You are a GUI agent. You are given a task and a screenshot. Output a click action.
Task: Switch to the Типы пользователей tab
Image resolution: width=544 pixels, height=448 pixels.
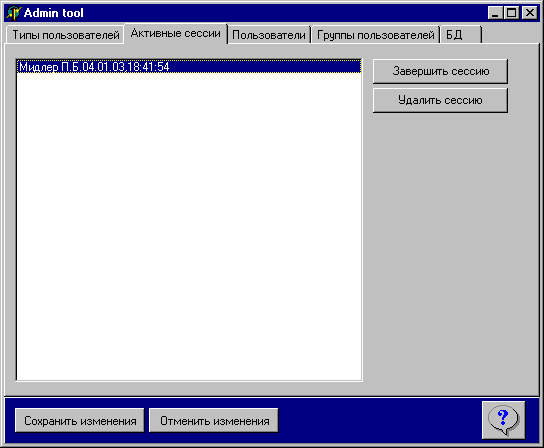[66, 35]
